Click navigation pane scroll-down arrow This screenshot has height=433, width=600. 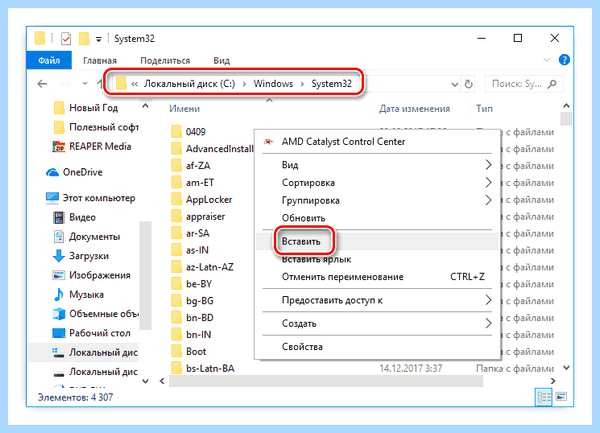pyautogui.click(x=145, y=381)
